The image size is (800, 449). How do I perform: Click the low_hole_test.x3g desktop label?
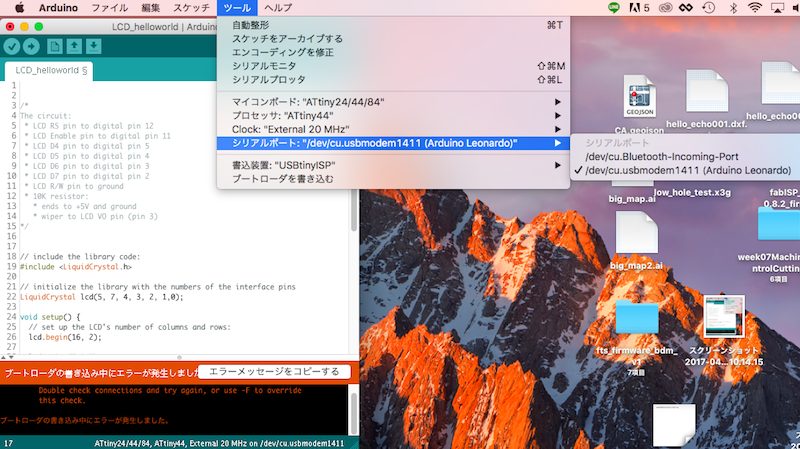(692, 192)
